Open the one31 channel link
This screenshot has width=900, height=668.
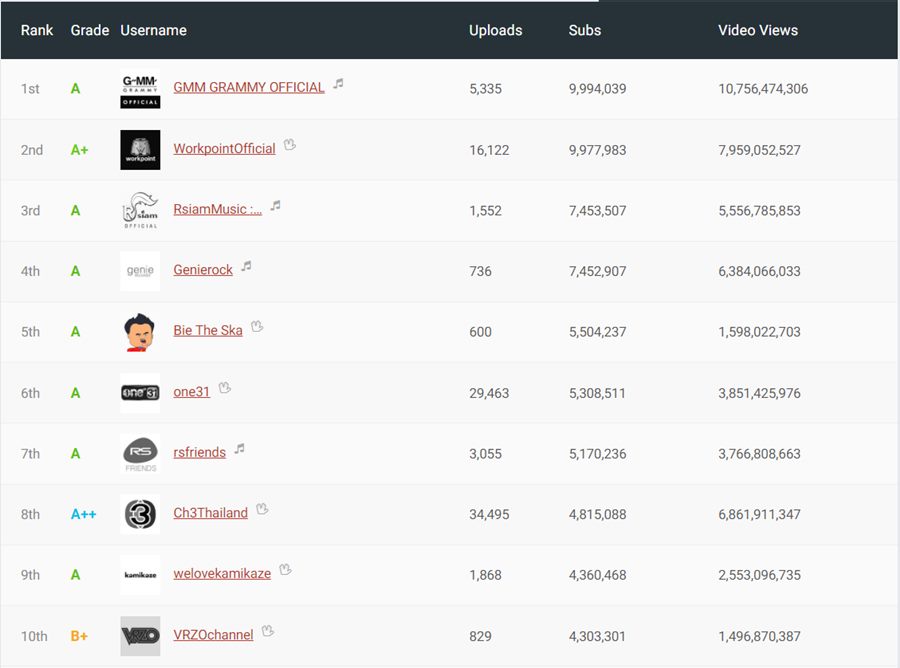point(192,392)
